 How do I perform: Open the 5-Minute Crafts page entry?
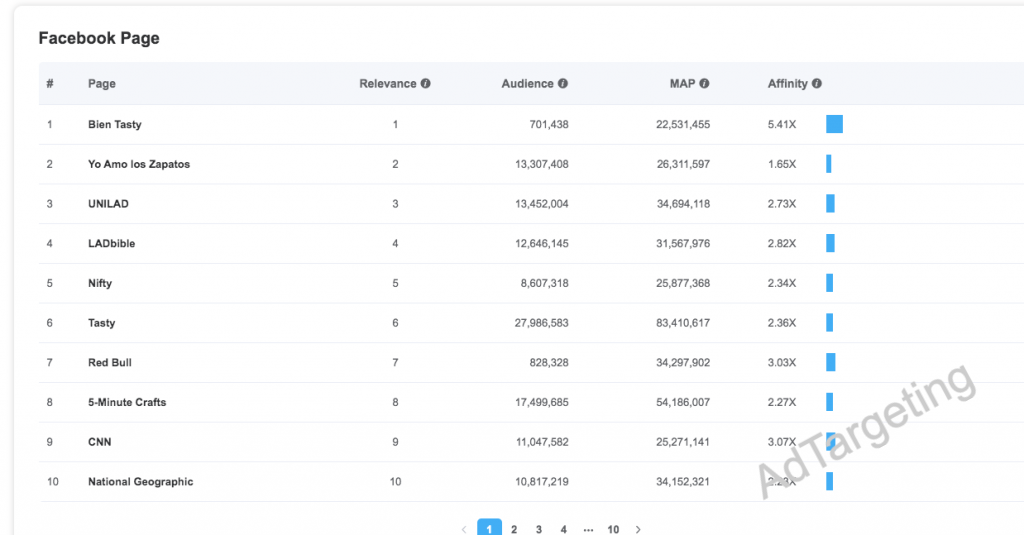[127, 402]
